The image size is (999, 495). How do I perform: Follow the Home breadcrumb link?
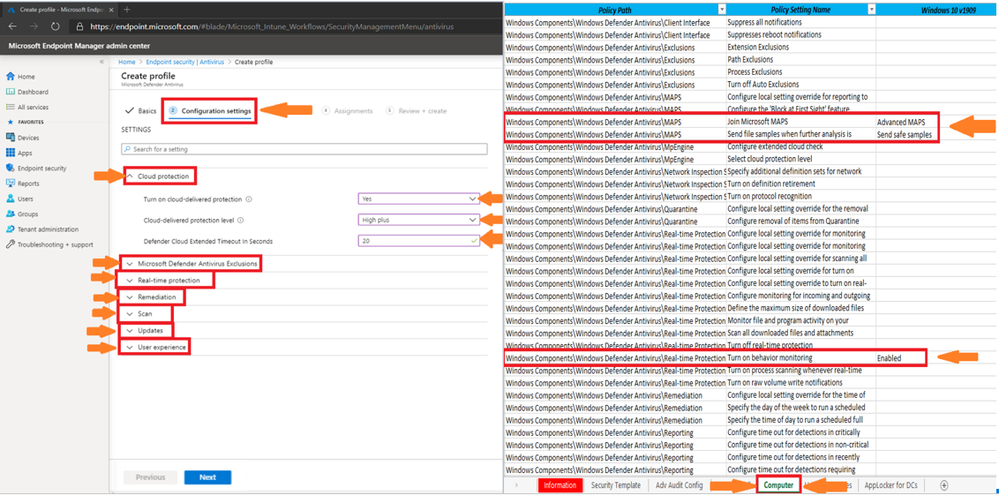127,62
